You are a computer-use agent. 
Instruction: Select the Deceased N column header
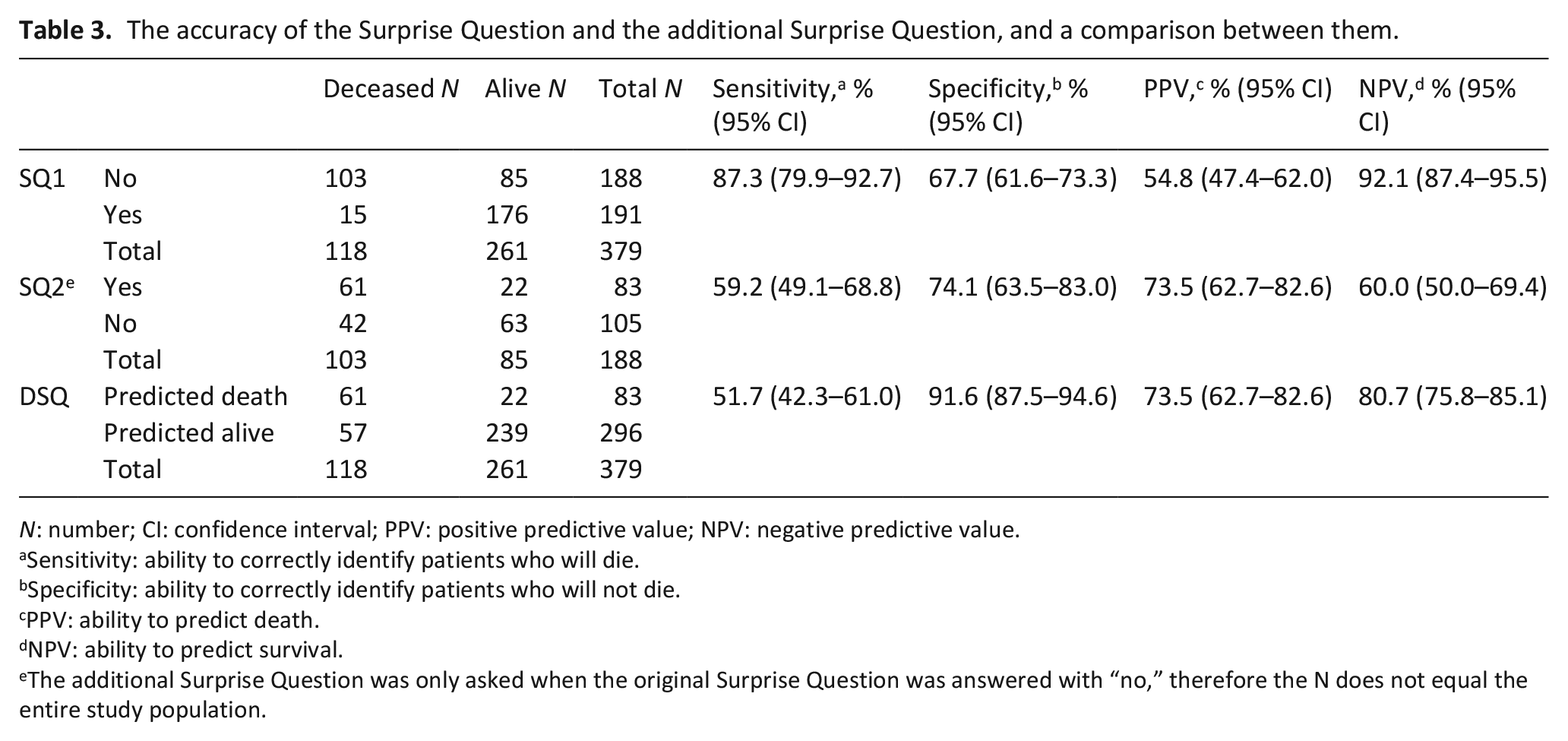(390, 89)
